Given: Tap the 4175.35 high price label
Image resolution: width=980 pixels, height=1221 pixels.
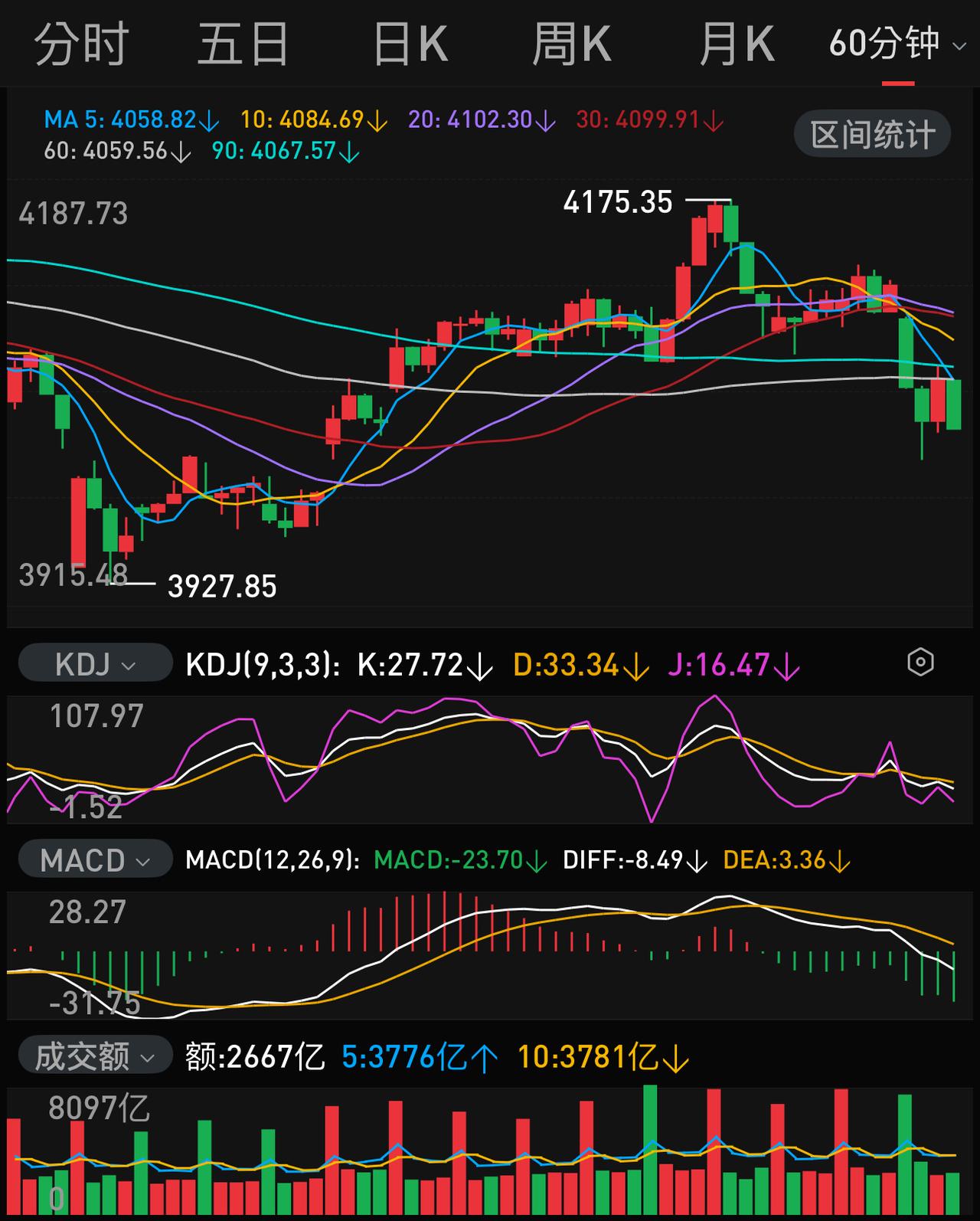Looking at the screenshot, I should 618,202.
